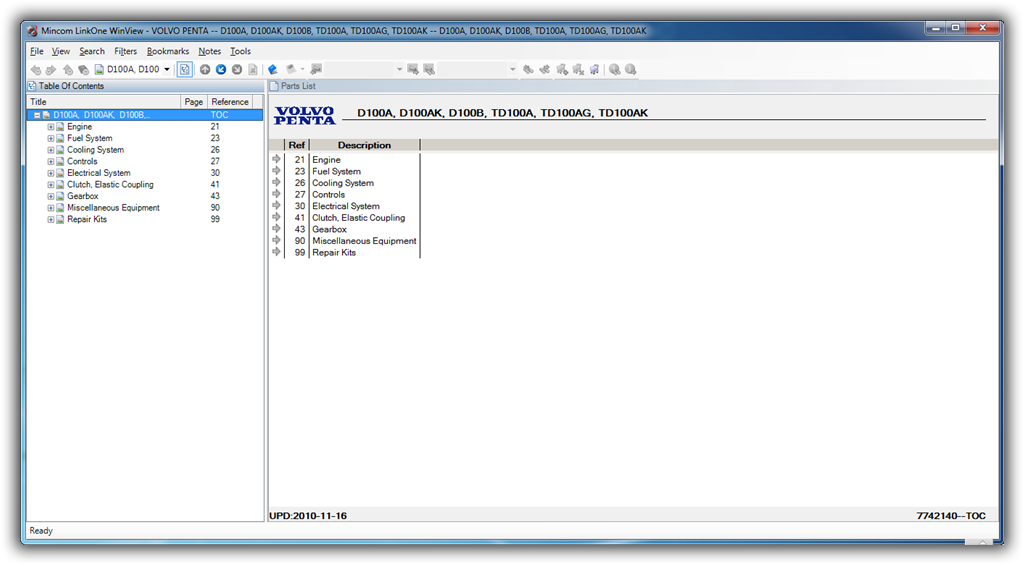The height and width of the screenshot is (565, 1024).
Task: Expand the Clutch, Elastic Coupling tree node
Action: pyautogui.click(x=50, y=185)
